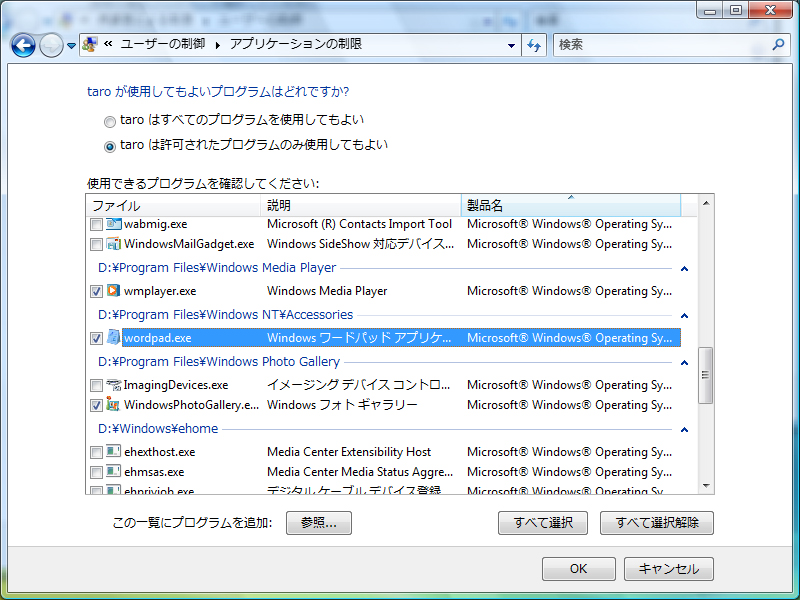Check the WindowsMailGadget.exe checkbox

coord(96,244)
